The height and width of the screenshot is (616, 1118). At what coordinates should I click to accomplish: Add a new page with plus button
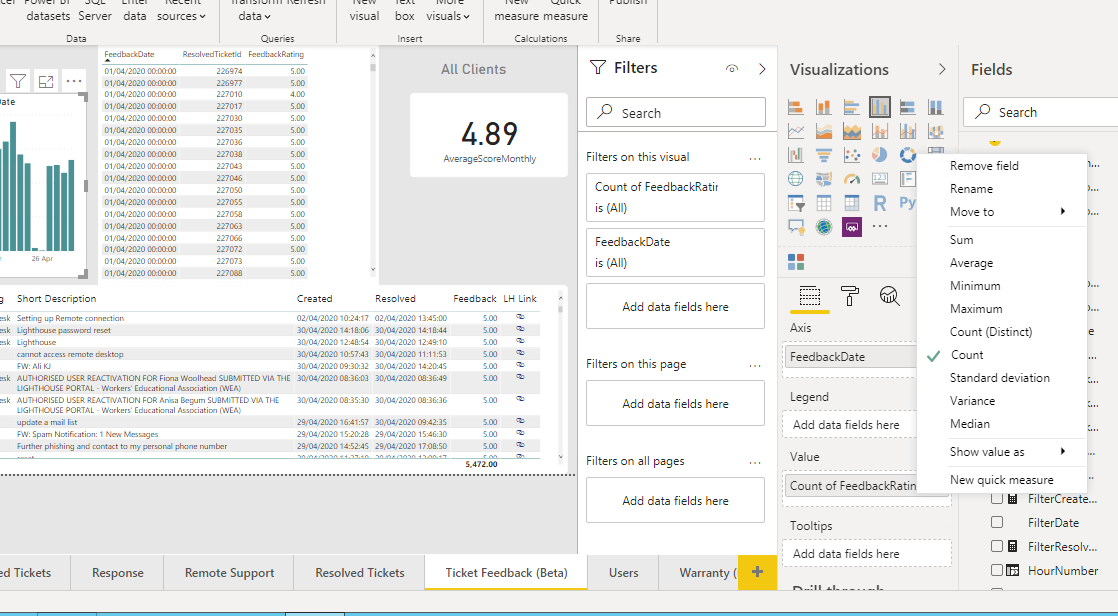(757, 572)
